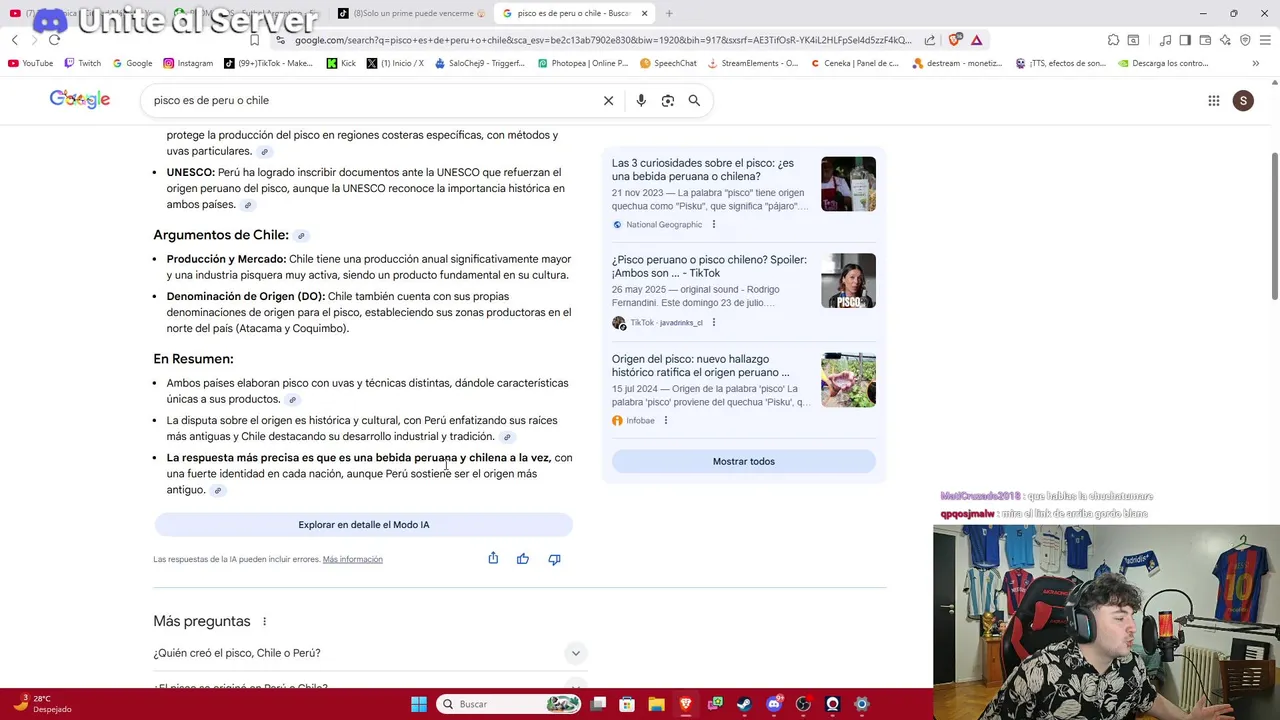Open the 'Más información' link
Viewport: 1280px width, 720px height.
(x=352, y=559)
